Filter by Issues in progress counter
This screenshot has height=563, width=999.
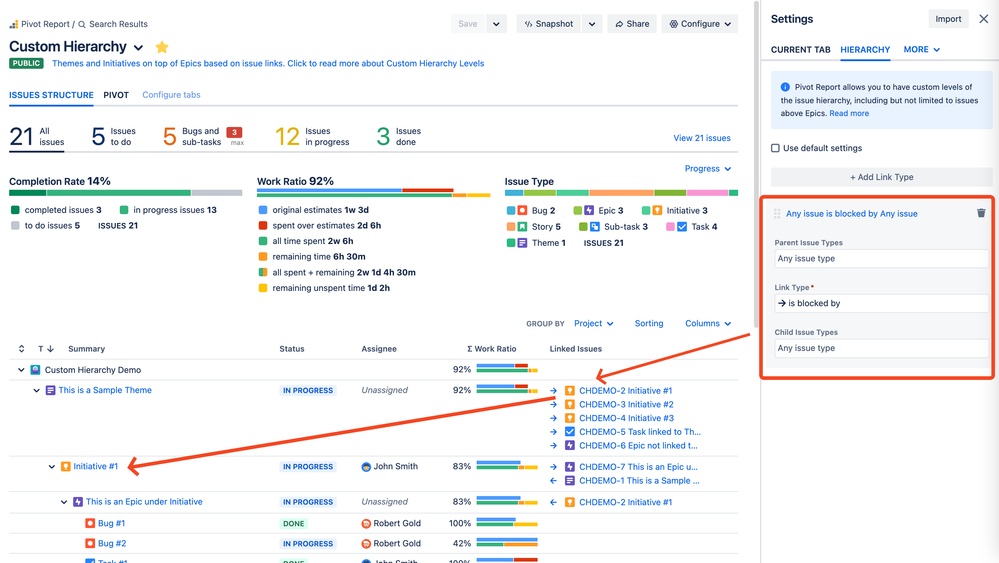pos(312,136)
